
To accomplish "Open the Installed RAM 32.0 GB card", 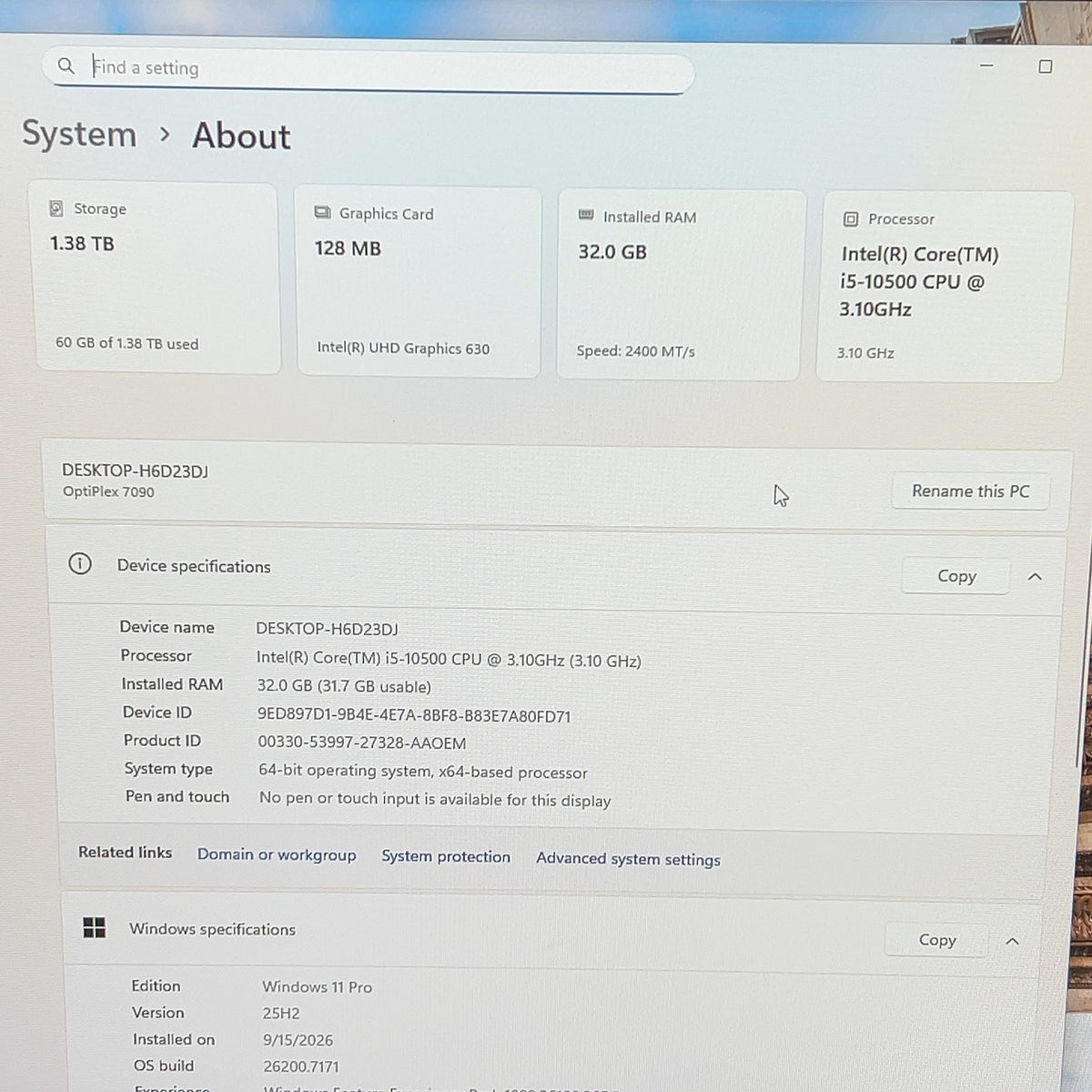I will coord(679,285).
